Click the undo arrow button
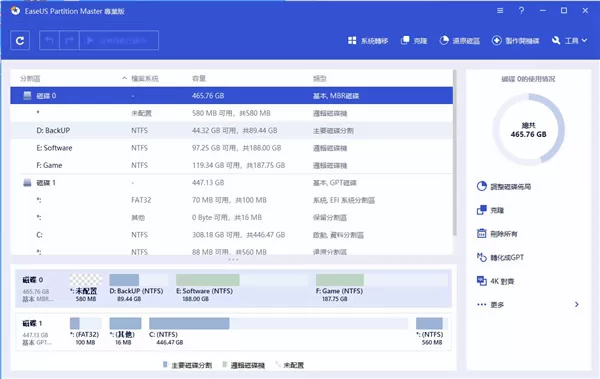The height and width of the screenshot is (379, 600). (49, 40)
